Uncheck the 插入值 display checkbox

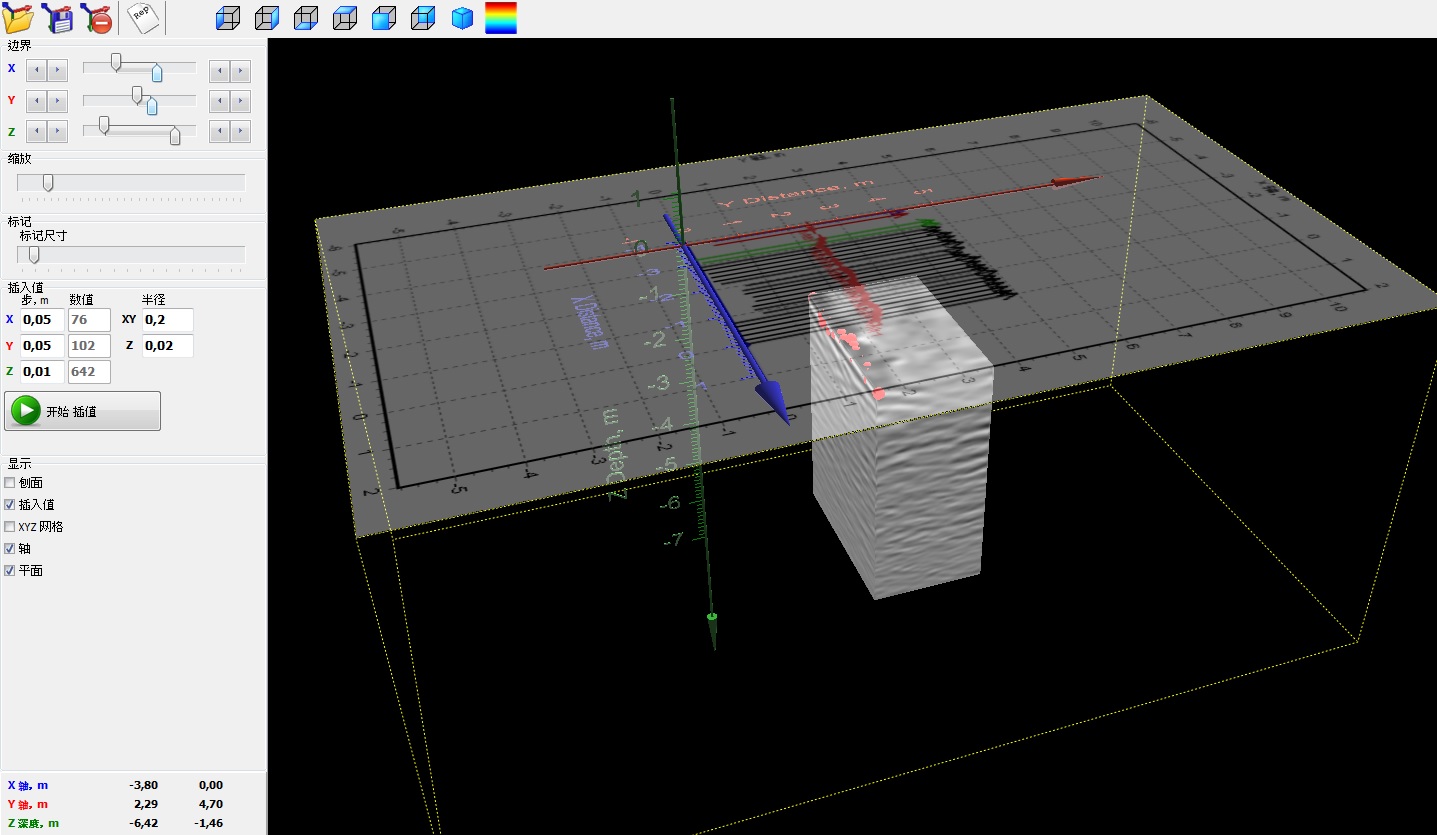(10, 505)
